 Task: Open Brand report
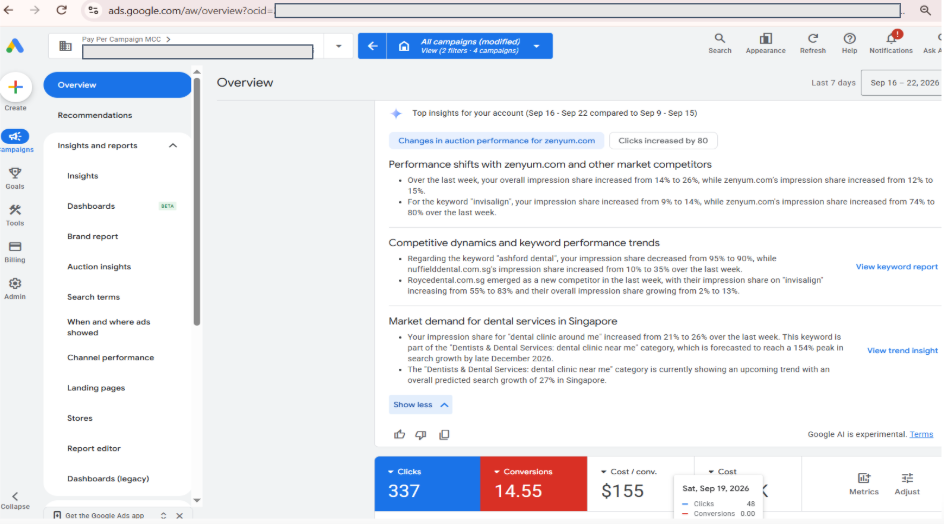pos(93,236)
